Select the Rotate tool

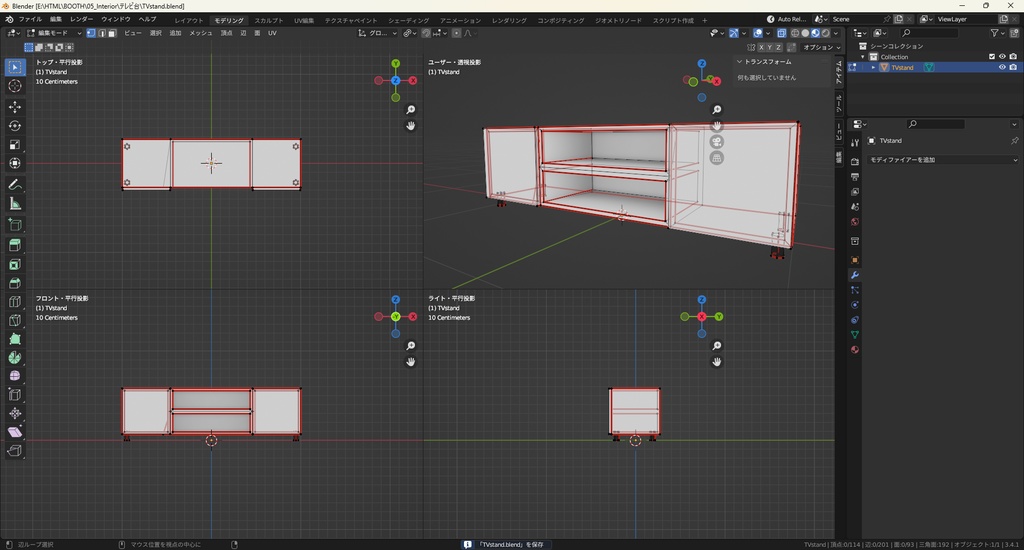(15, 126)
